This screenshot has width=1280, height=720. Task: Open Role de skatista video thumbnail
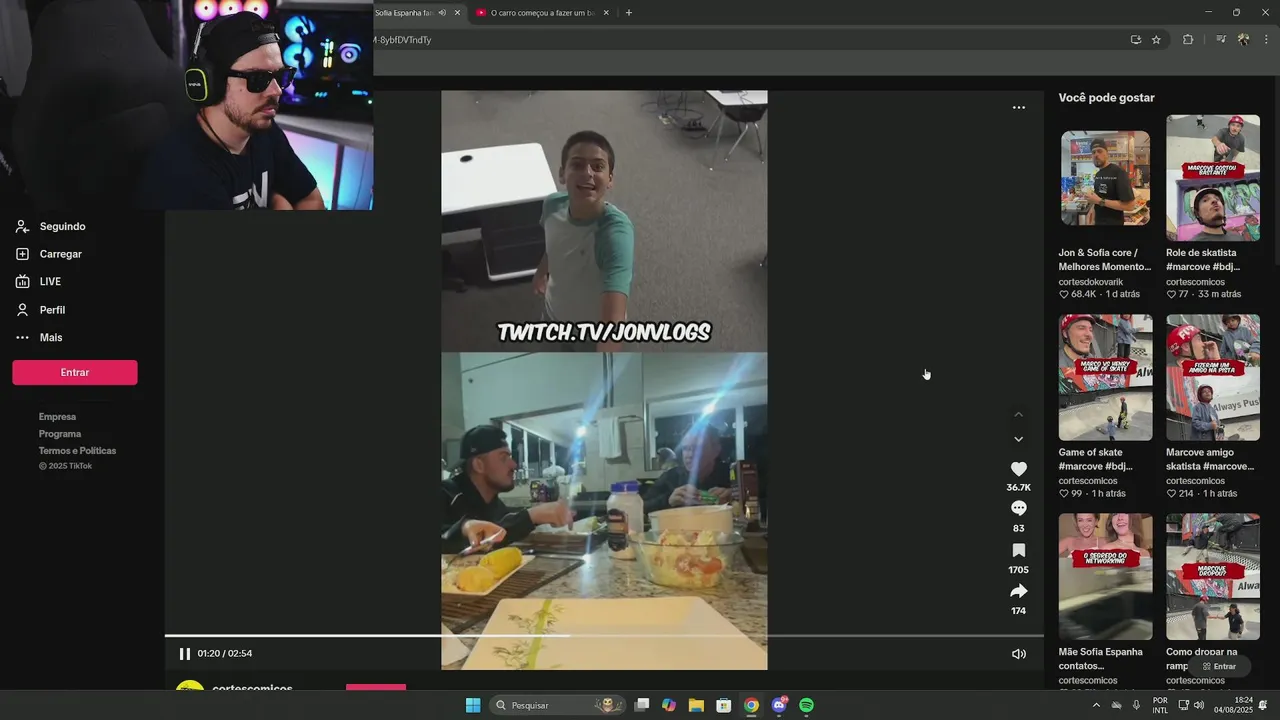(1213, 178)
